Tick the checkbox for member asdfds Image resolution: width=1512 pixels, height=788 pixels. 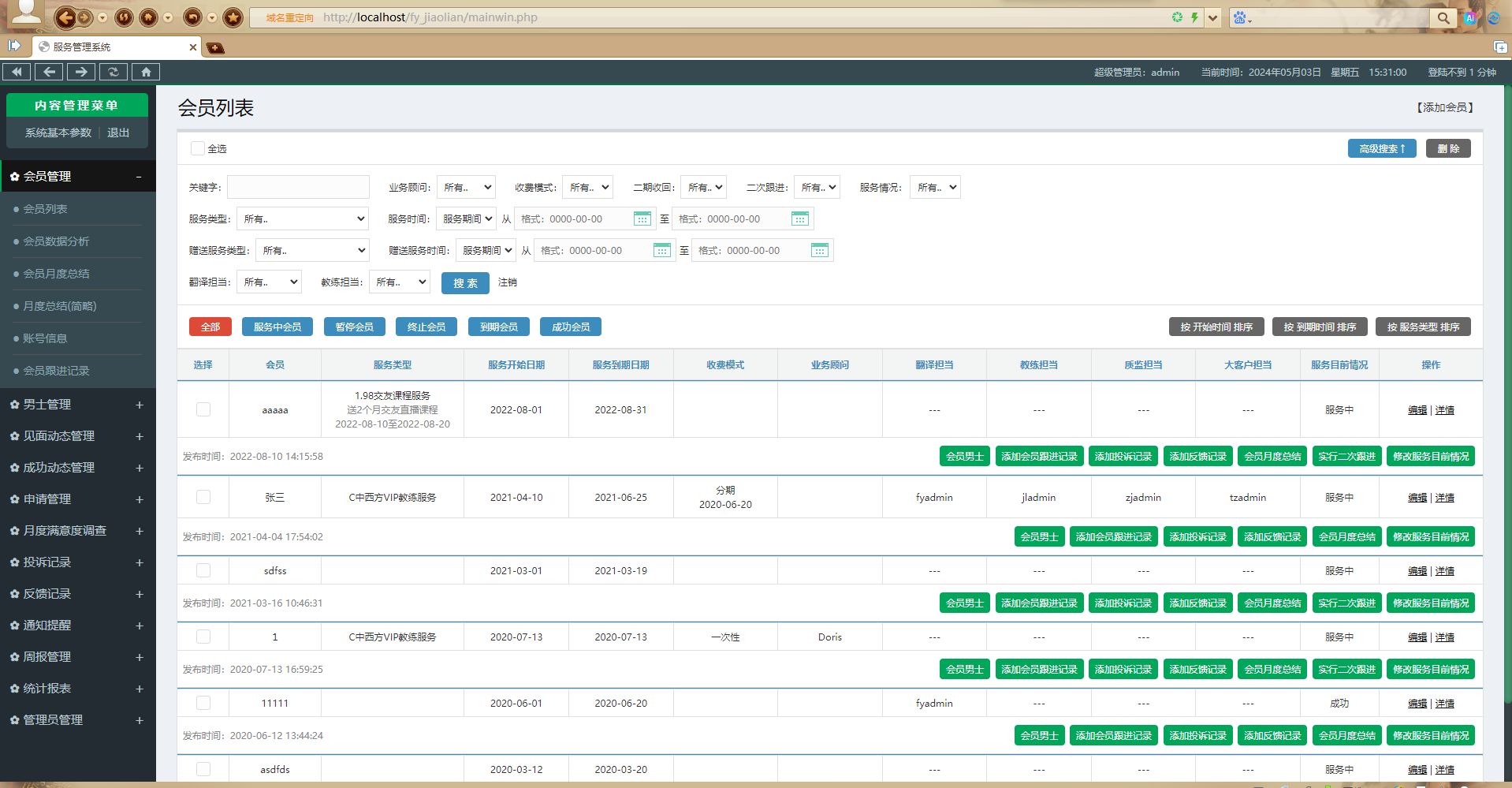tap(203, 769)
